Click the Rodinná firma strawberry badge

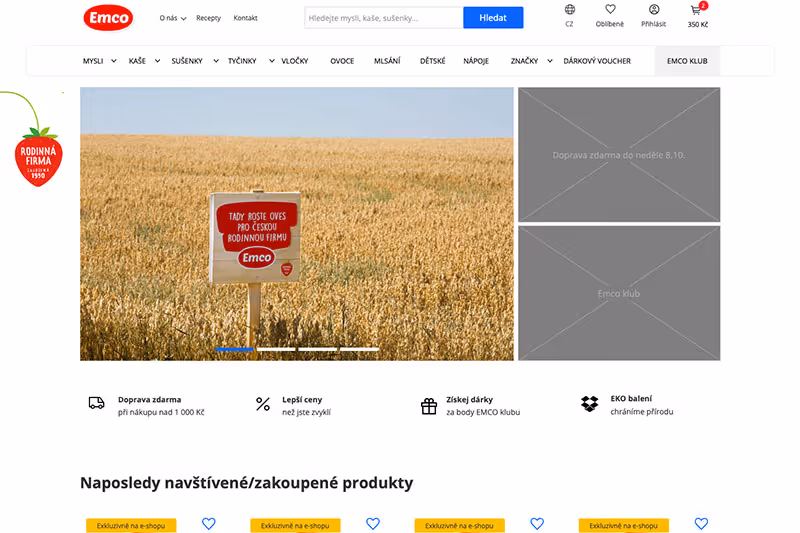[x=39, y=157]
